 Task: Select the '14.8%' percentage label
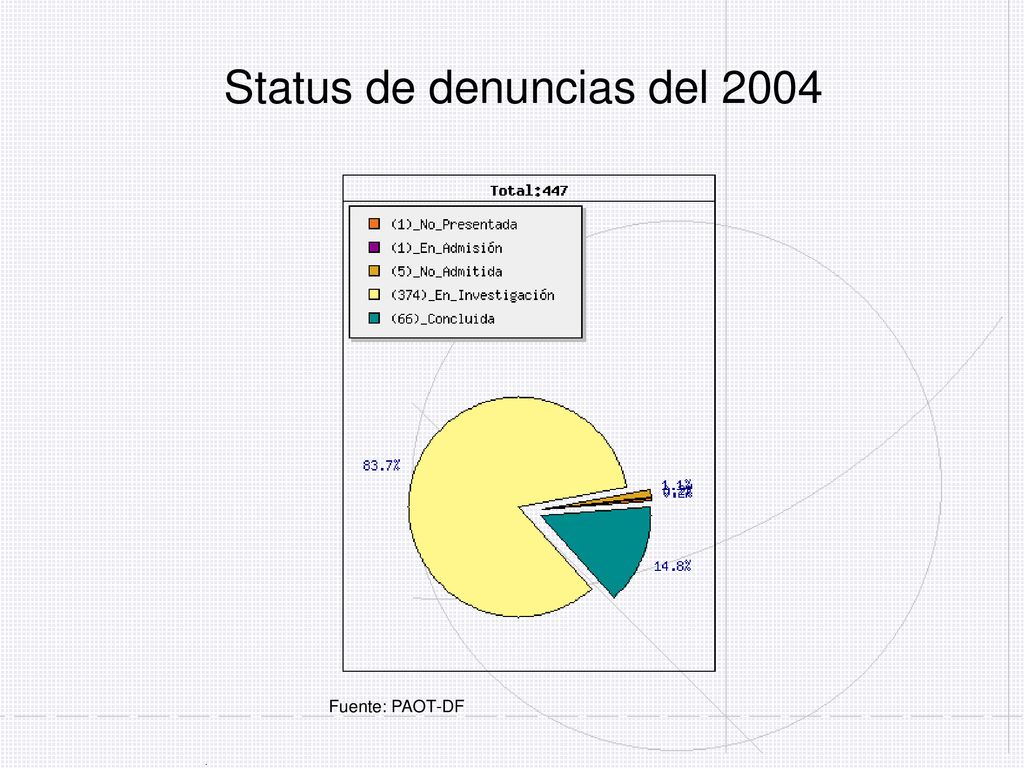tap(673, 566)
